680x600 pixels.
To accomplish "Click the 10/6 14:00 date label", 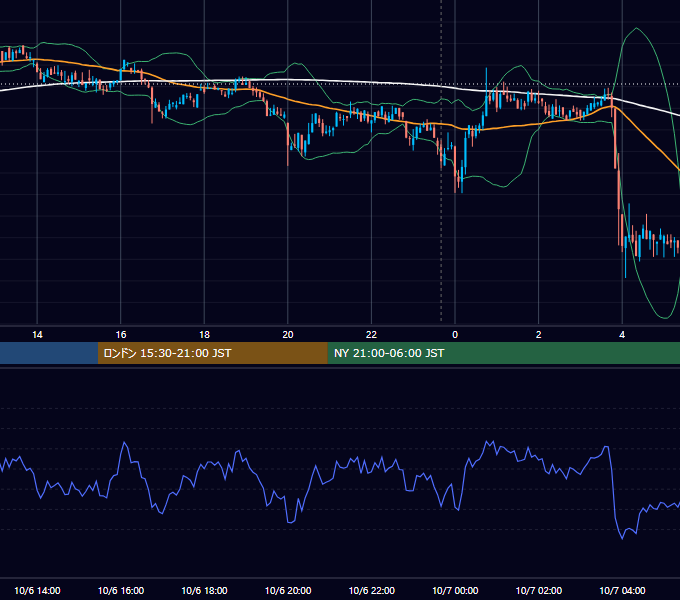I will [x=37, y=590].
